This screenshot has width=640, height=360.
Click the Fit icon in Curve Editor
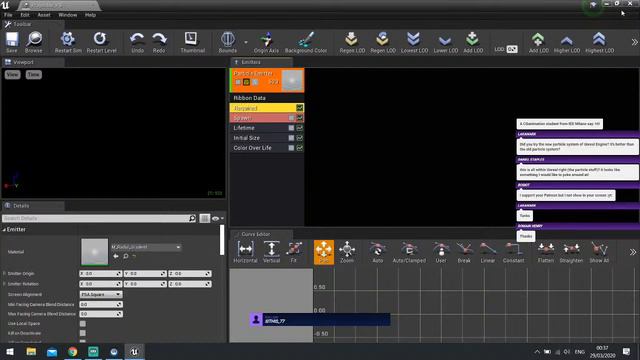294,252
